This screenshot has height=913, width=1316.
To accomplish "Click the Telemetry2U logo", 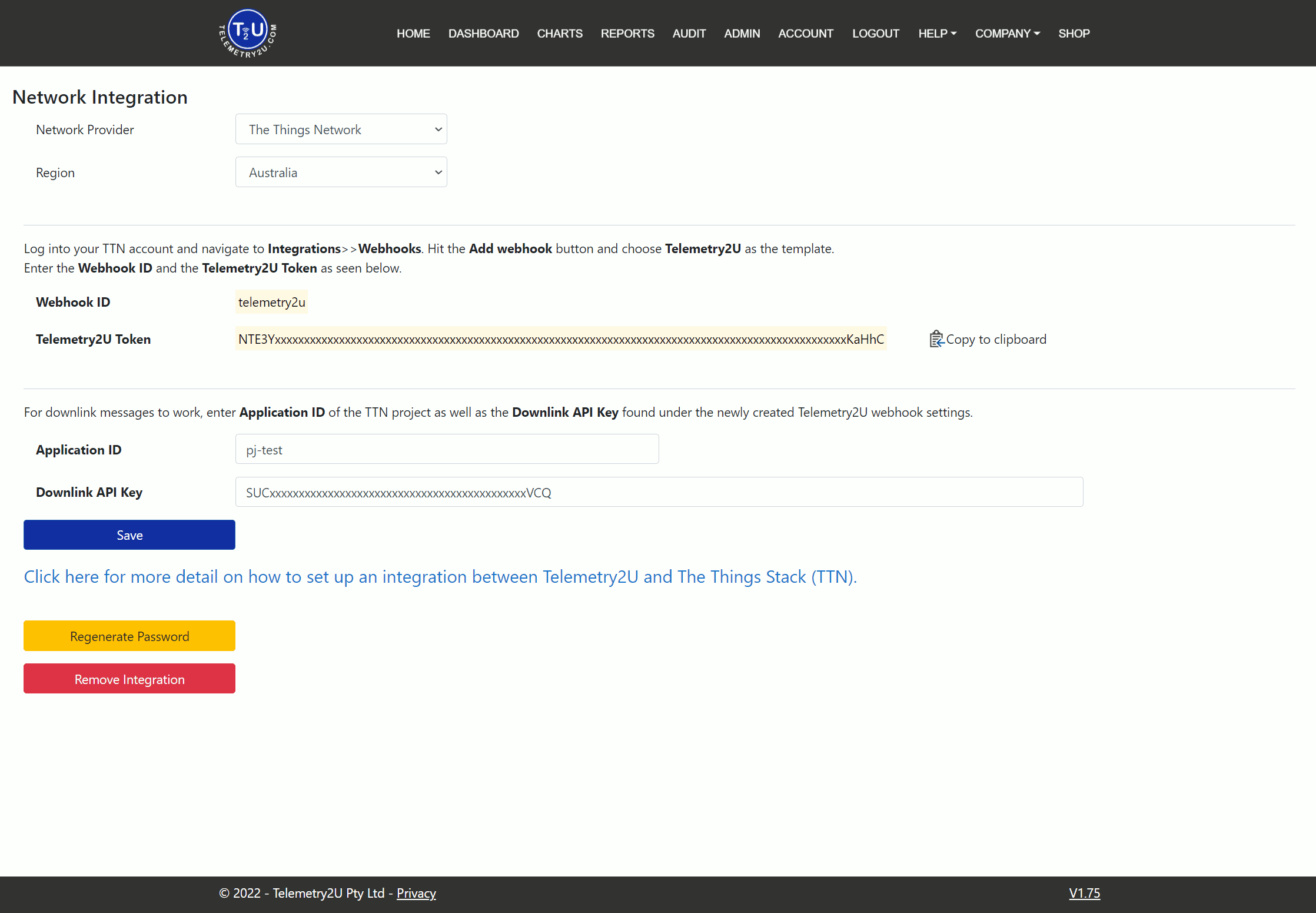I will (247, 33).
